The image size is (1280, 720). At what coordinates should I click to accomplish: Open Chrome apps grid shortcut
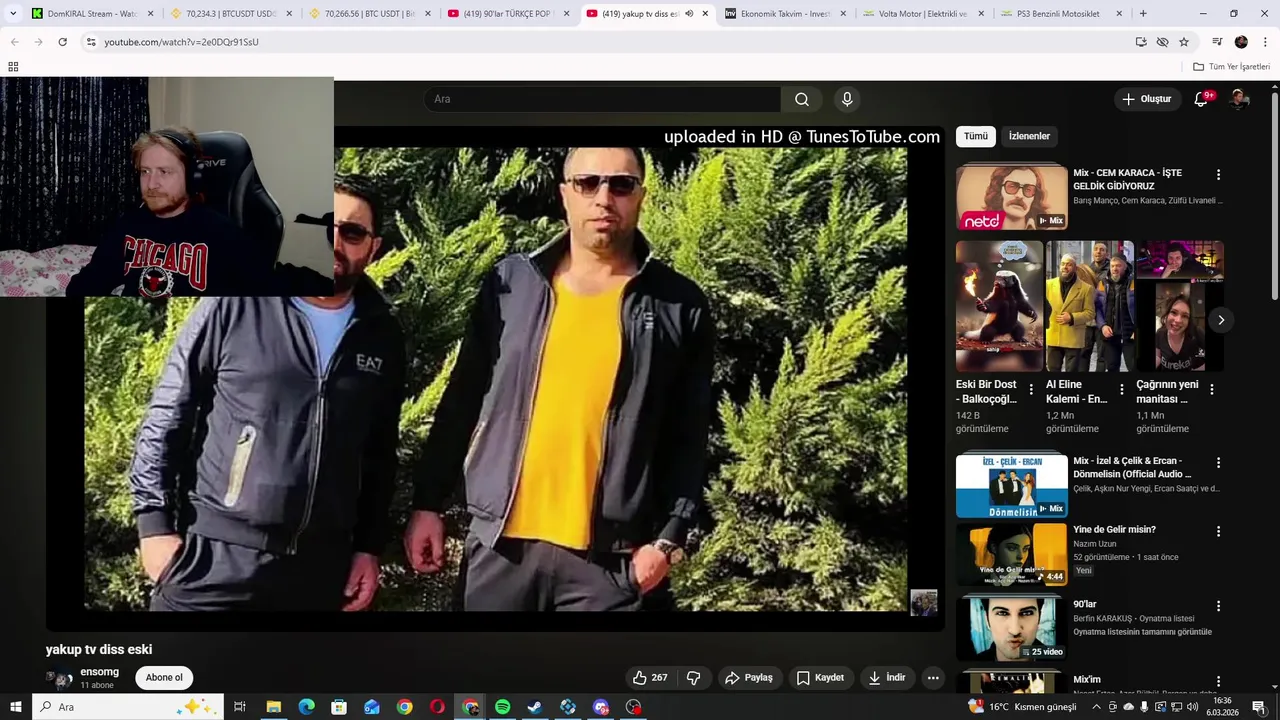13,67
